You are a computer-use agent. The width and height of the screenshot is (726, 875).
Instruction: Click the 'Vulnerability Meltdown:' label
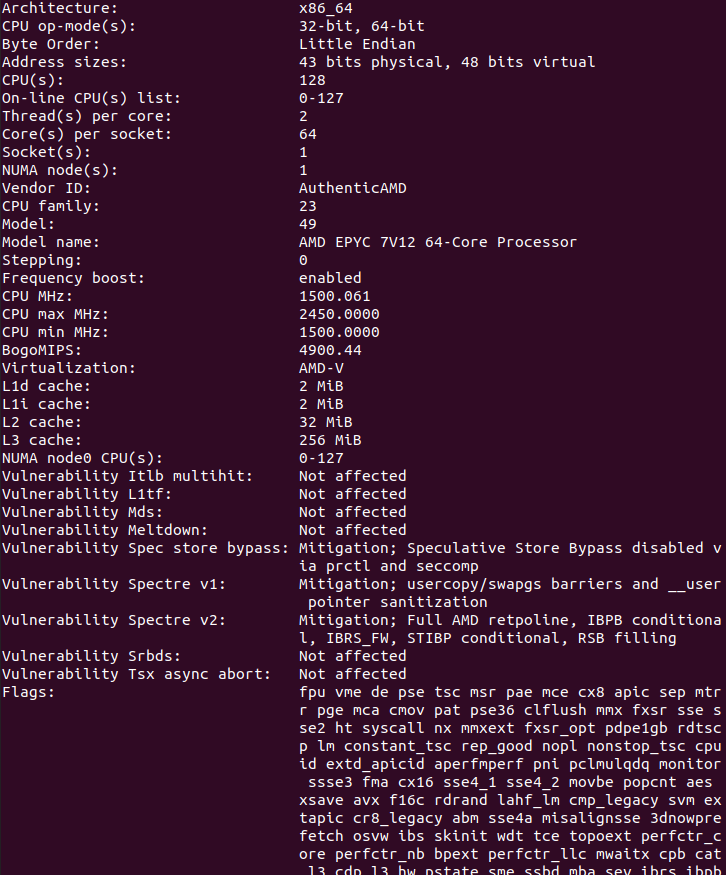(105, 530)
